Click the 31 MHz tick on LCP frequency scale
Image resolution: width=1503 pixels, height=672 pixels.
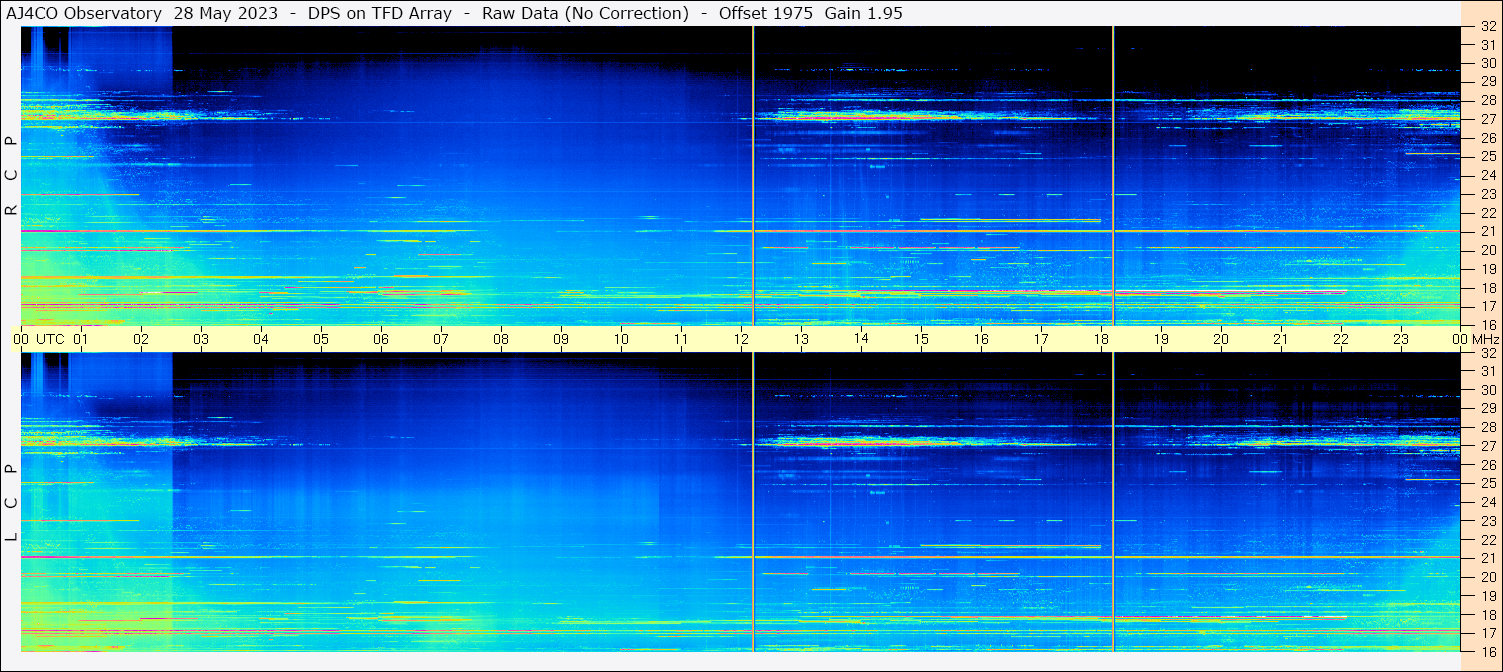click(x=1487, y=371)
